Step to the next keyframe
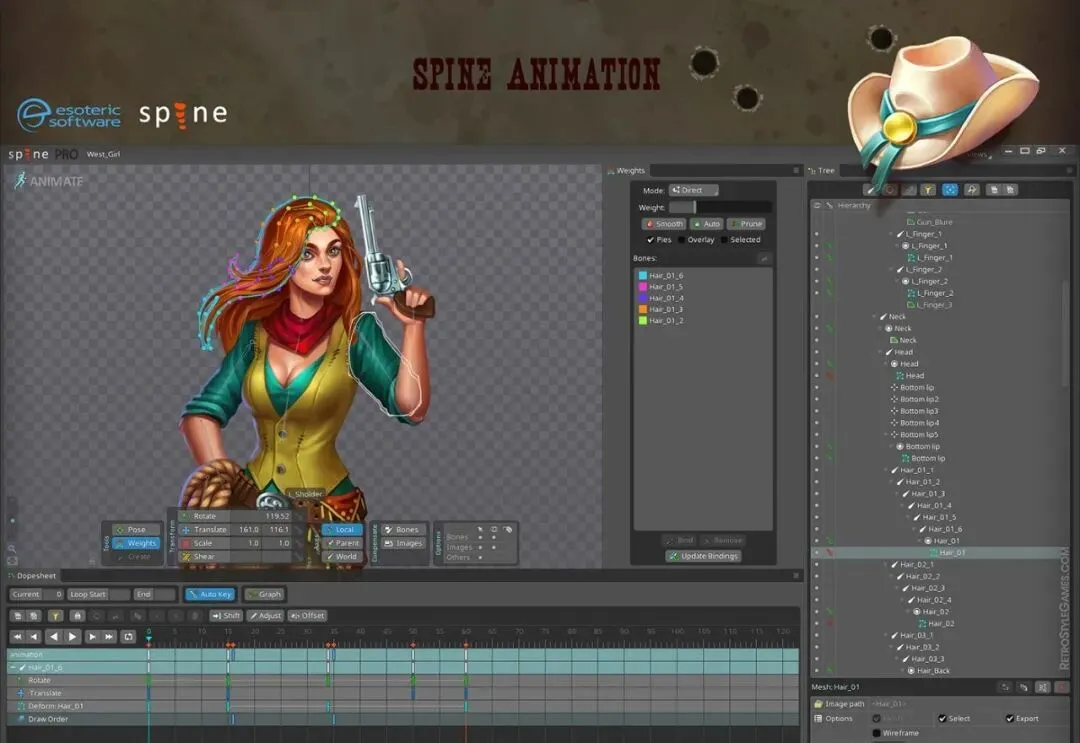Viewport: 1080px width, 743px height. [x=92, y=637]
